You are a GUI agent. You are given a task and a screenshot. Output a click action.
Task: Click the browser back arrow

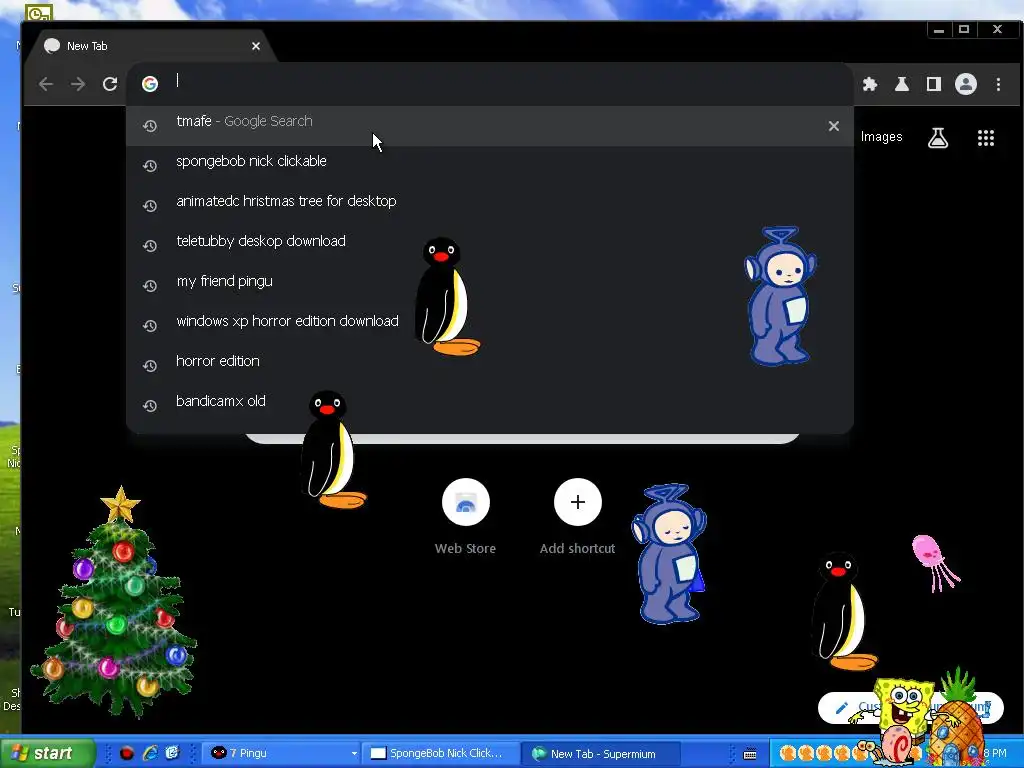(x=46, y=84)
